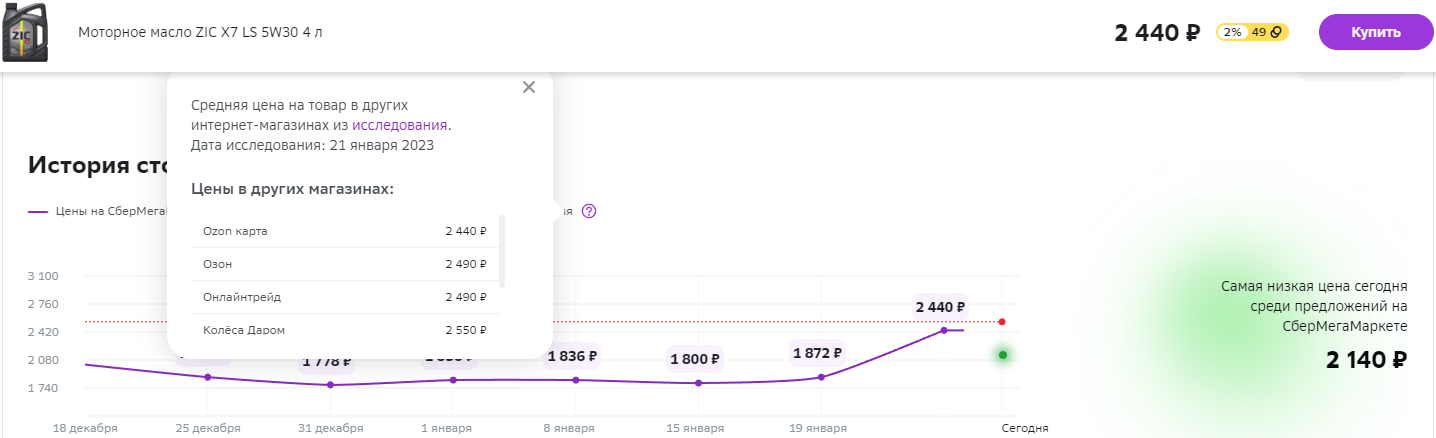The image size is (1436, 438).
Task: Click the 1 872 ₽ chart point label
Action: click(818, 353)
